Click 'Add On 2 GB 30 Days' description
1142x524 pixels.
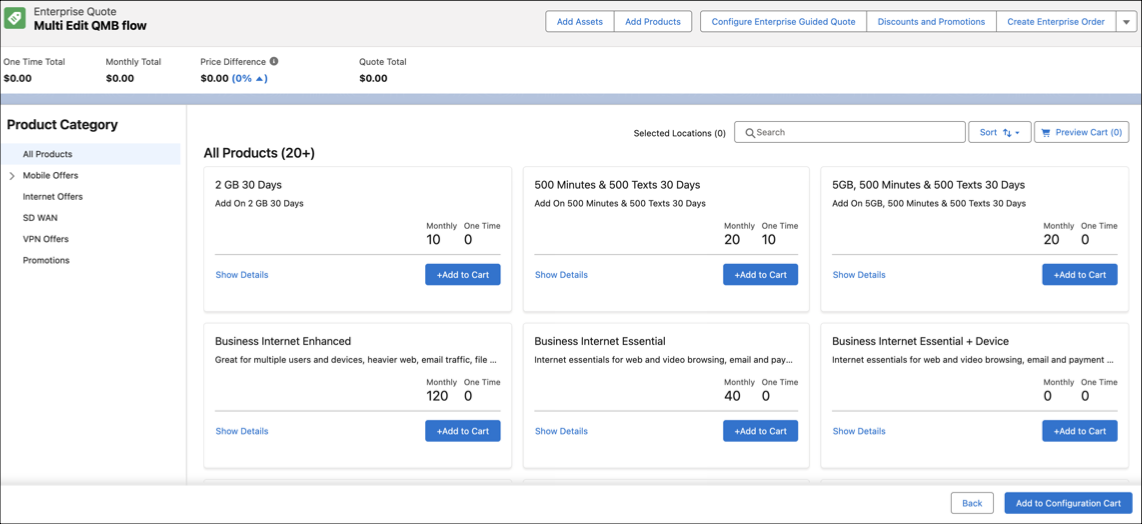(x=259, y=203)
